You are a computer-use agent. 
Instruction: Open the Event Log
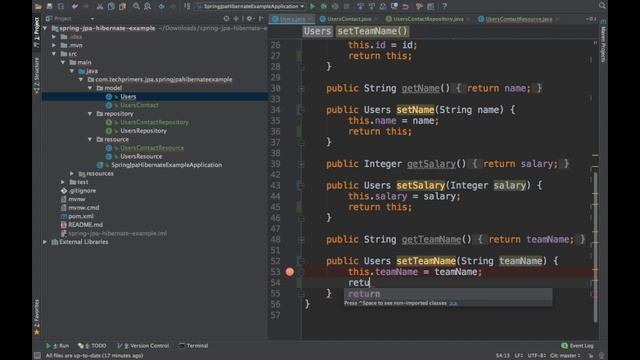(578, 346)
